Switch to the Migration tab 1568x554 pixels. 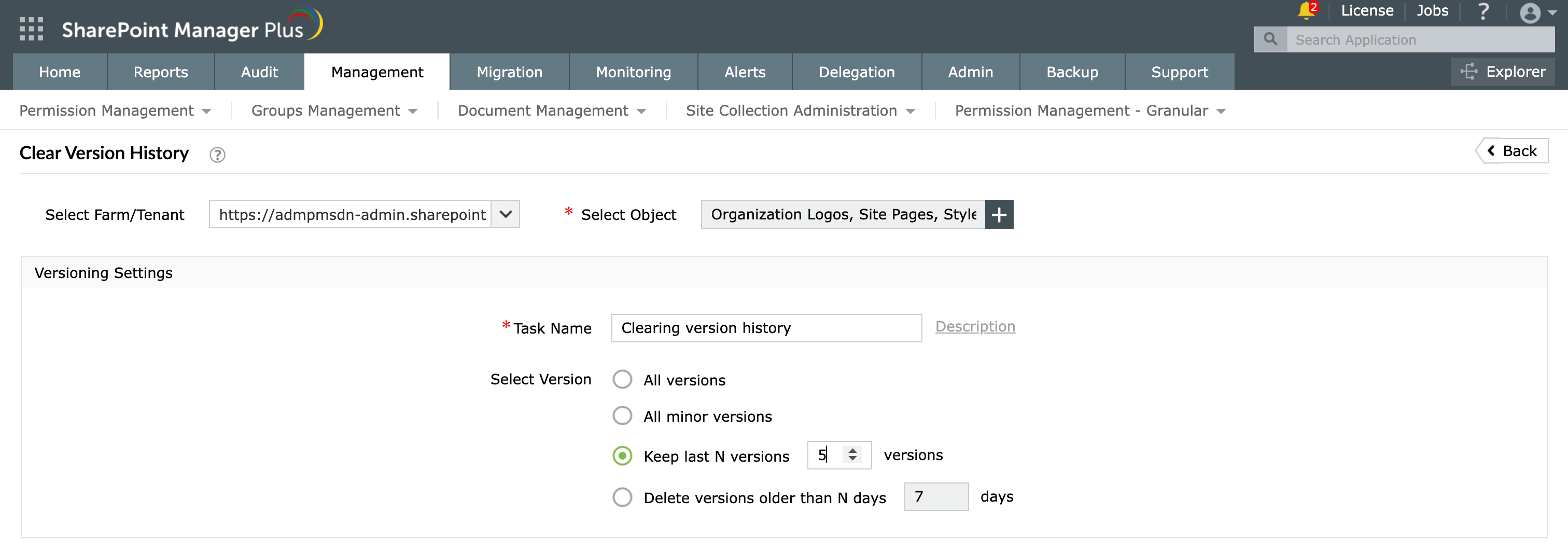click(510, 72)
